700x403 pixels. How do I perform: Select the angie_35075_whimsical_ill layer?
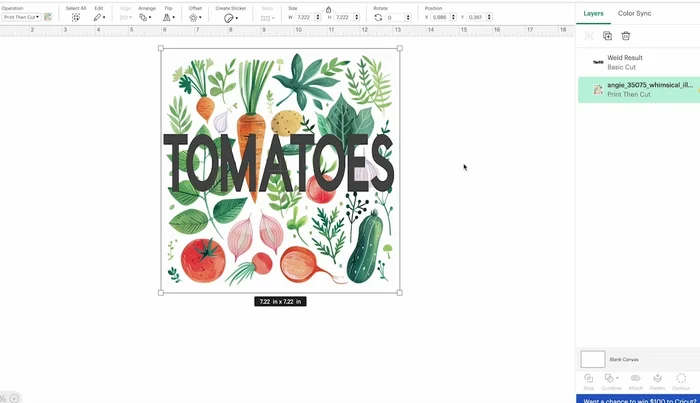(x=639, y=90)
